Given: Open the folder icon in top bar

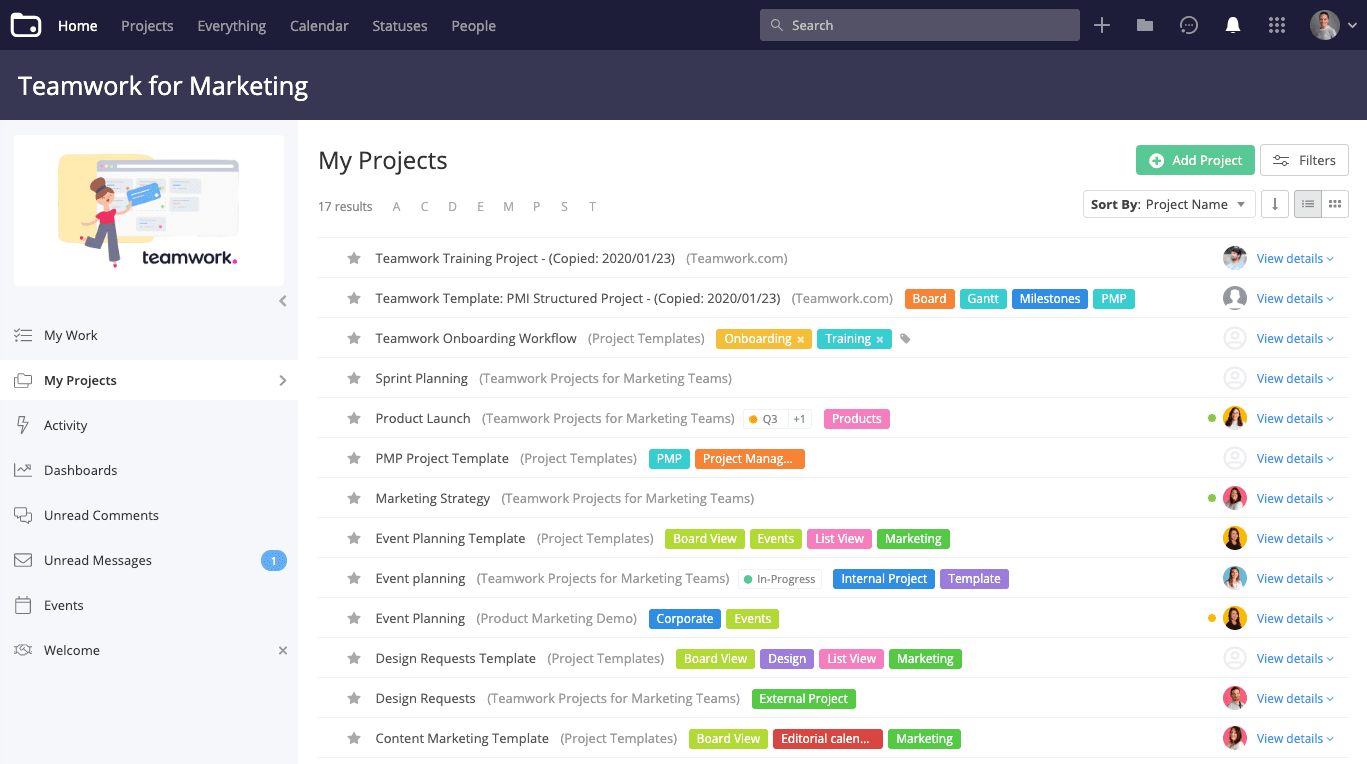Looking at the screenshot, I should [x=1145, y=25].
